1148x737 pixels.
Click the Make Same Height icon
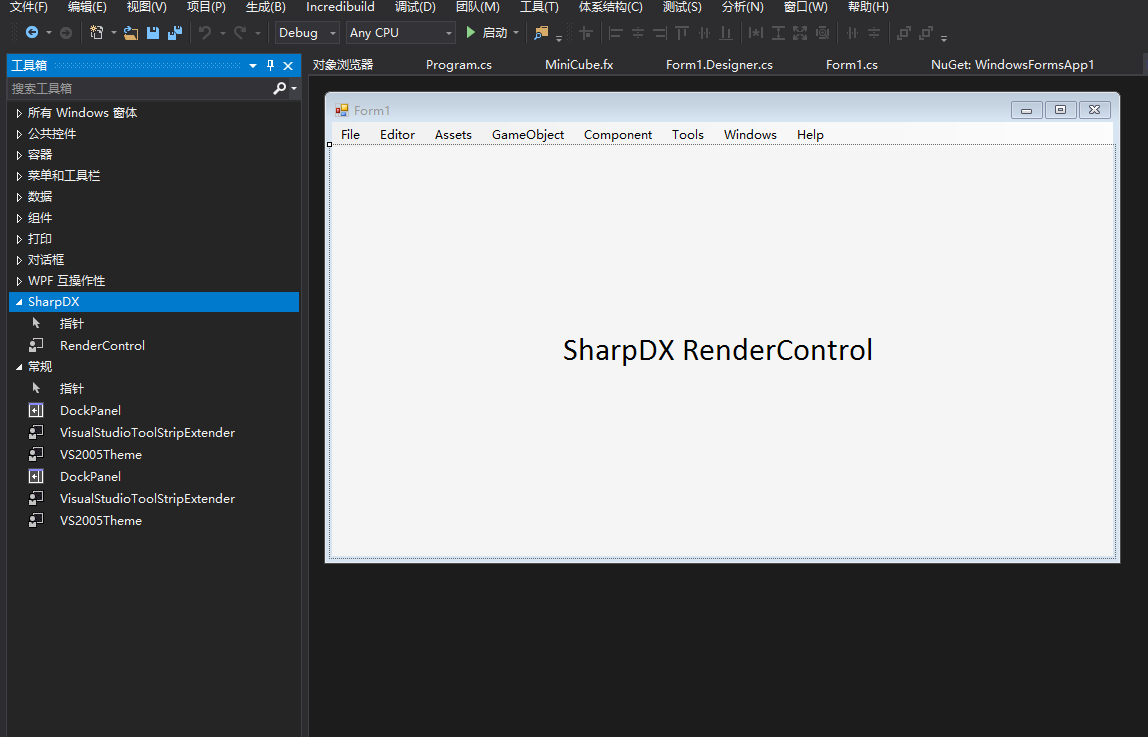(x=778, y=32)
